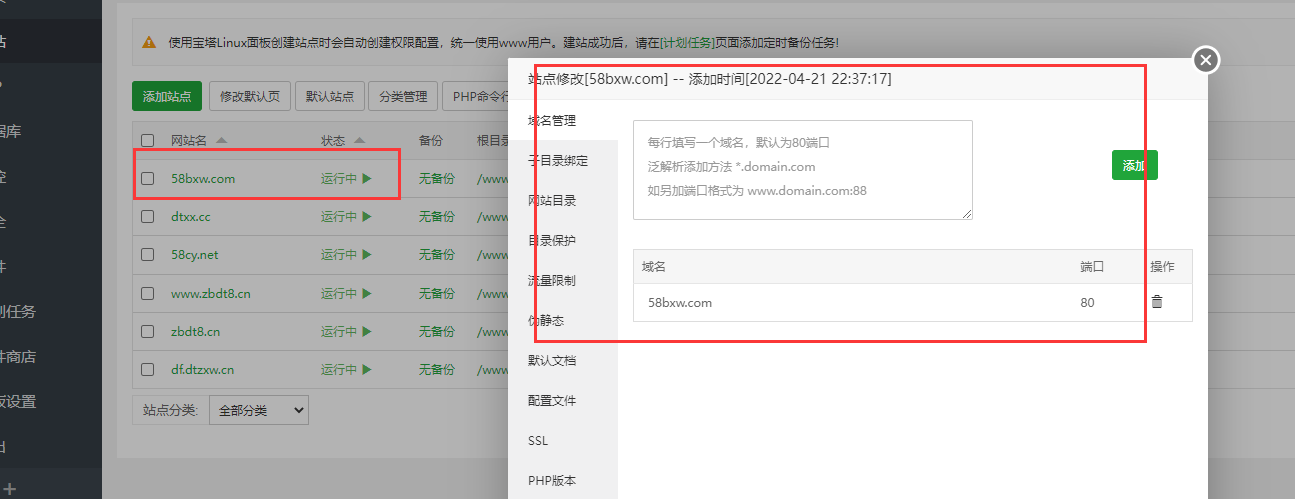Tick the select-all checkbox in table header

[x=148, y=141]
